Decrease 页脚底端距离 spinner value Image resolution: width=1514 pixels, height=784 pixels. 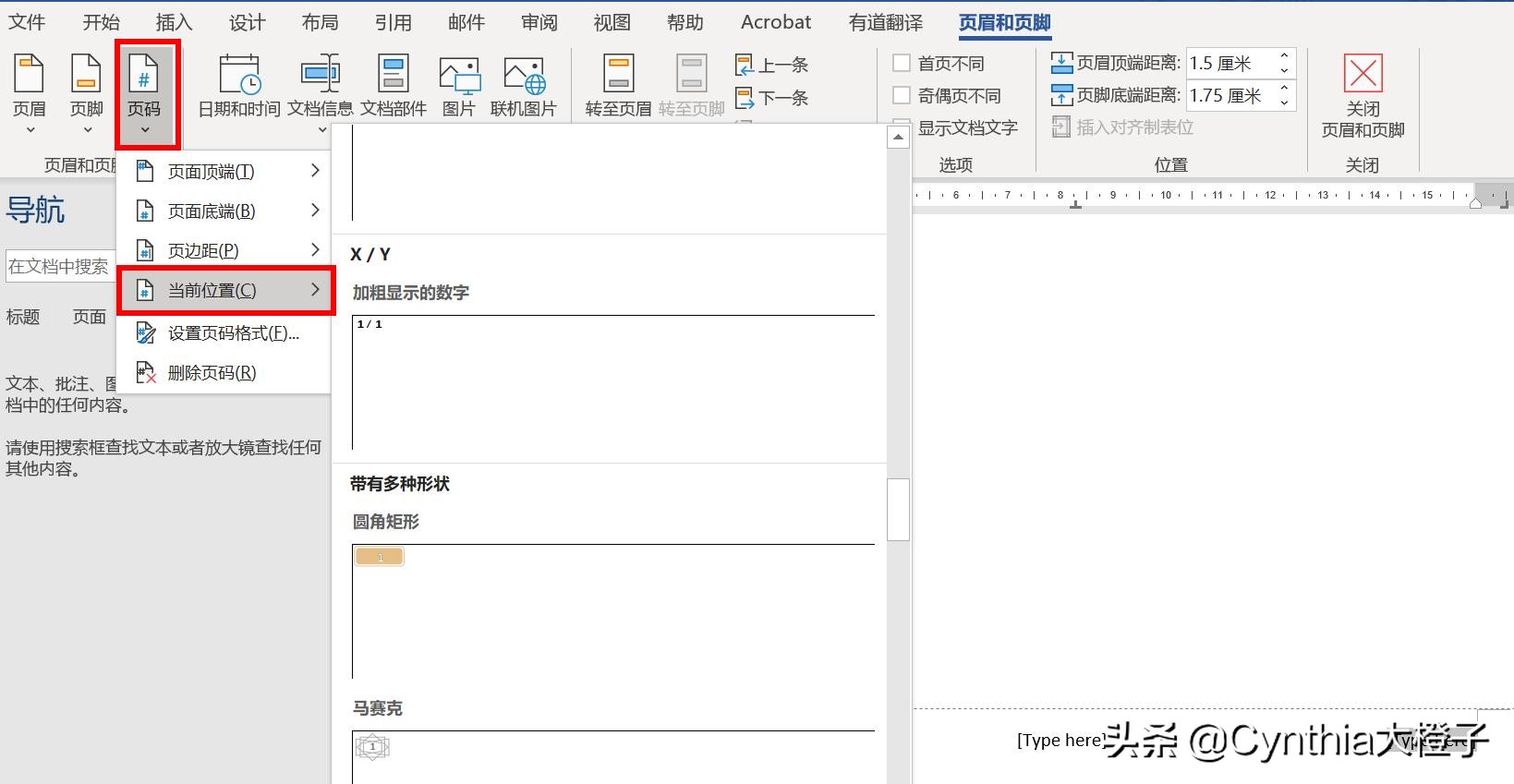coord(1284,103)
